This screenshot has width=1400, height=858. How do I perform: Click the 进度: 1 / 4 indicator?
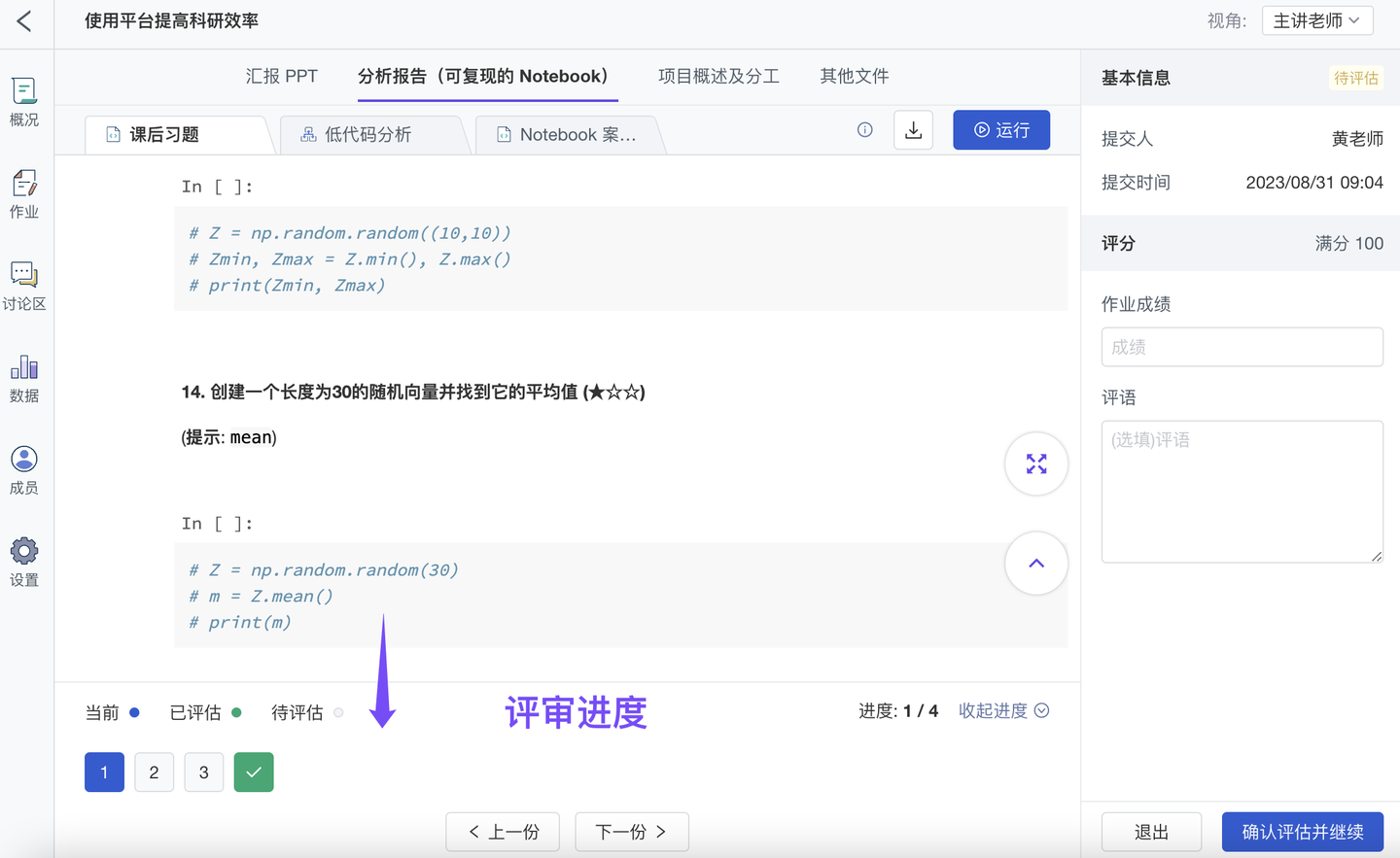(x=898, y=711)
